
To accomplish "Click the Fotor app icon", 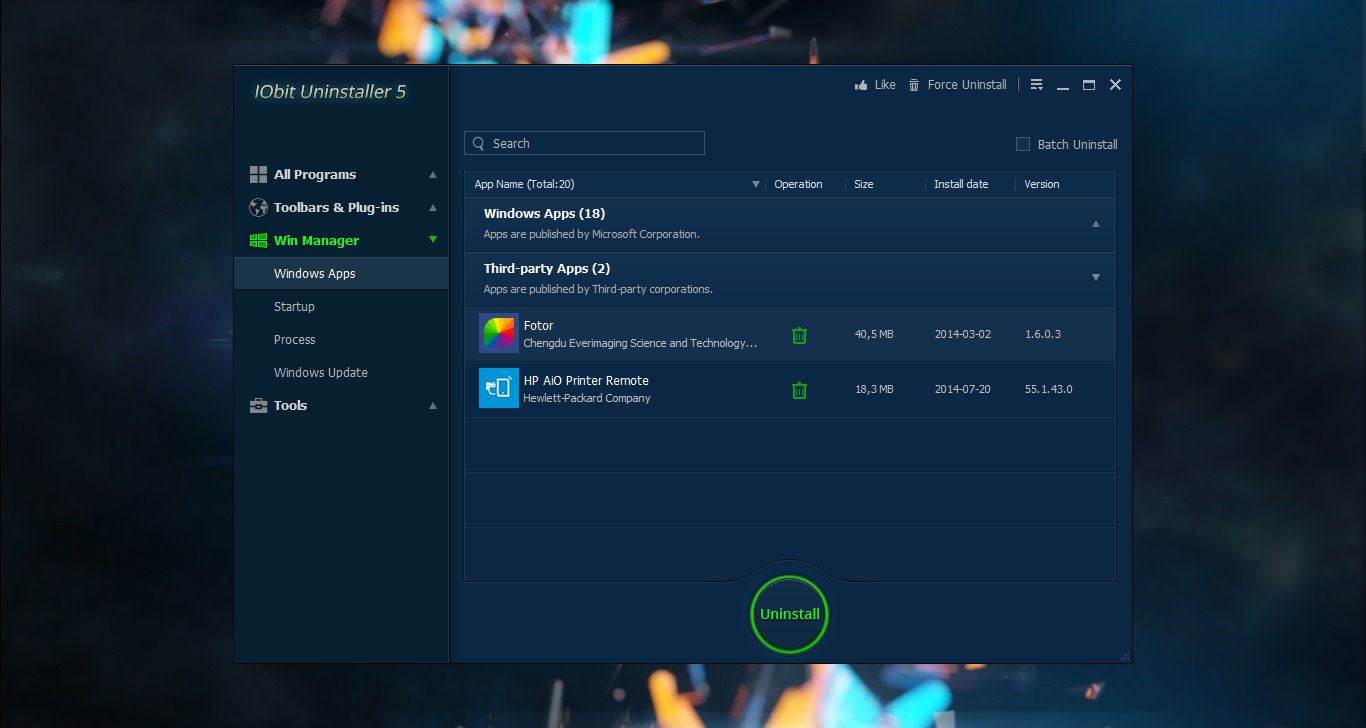I will [x=499, y=333].
